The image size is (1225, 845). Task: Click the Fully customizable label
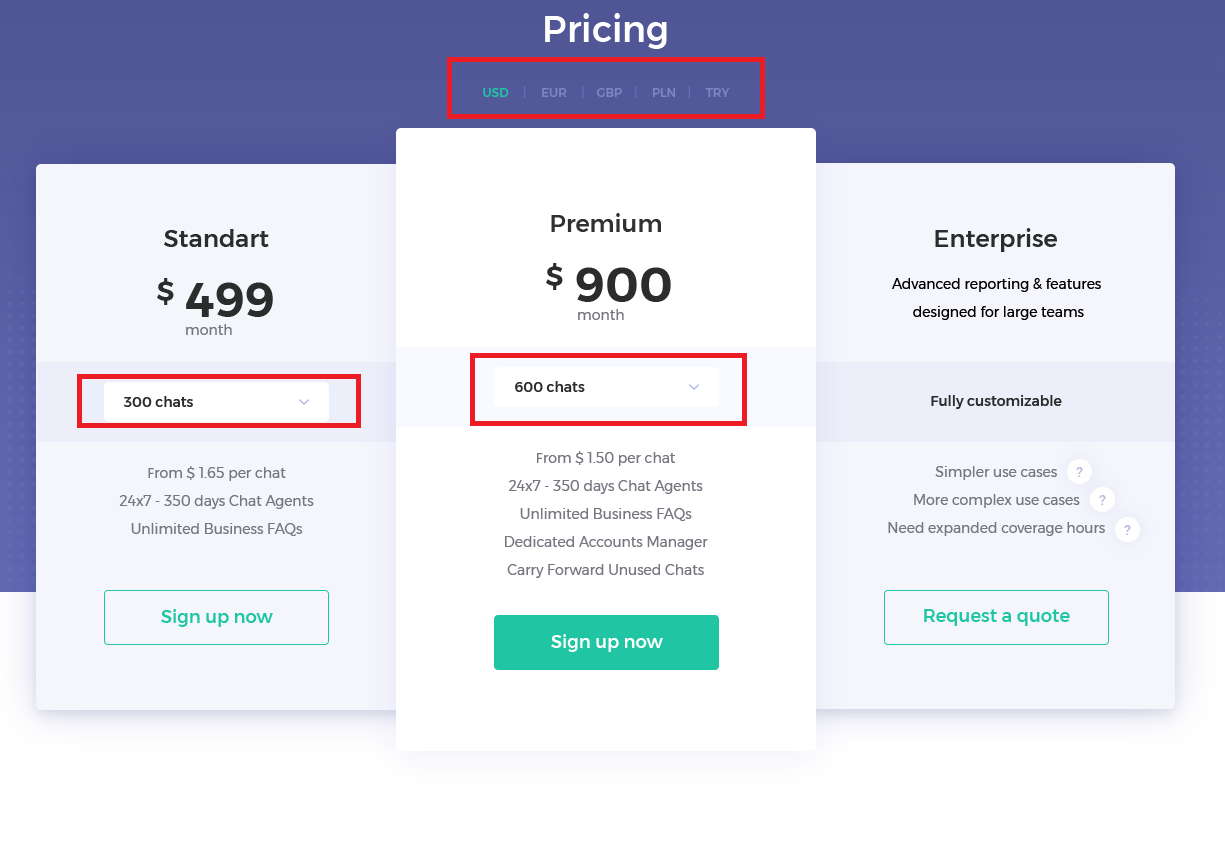[995, 401]
